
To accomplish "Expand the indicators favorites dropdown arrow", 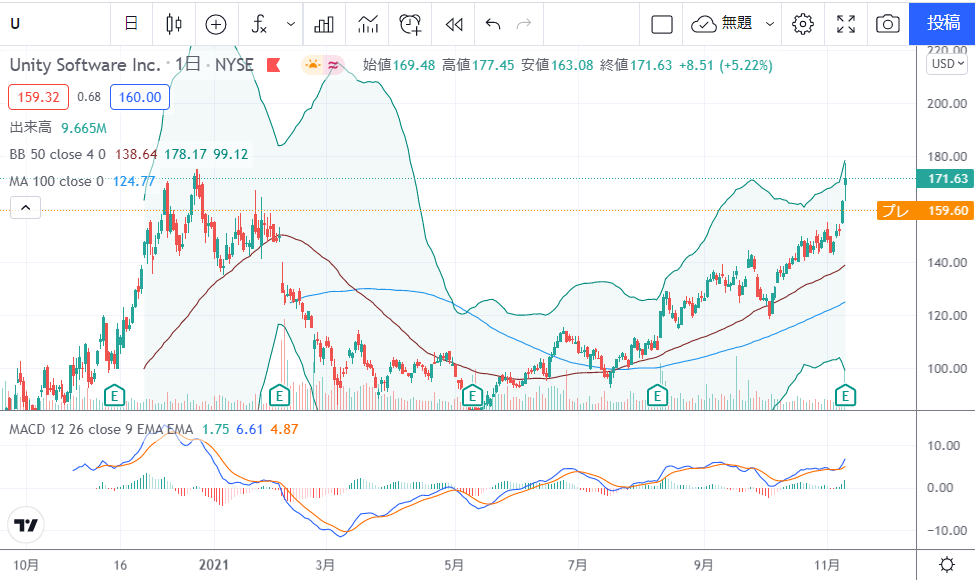I will click(290, 24).
